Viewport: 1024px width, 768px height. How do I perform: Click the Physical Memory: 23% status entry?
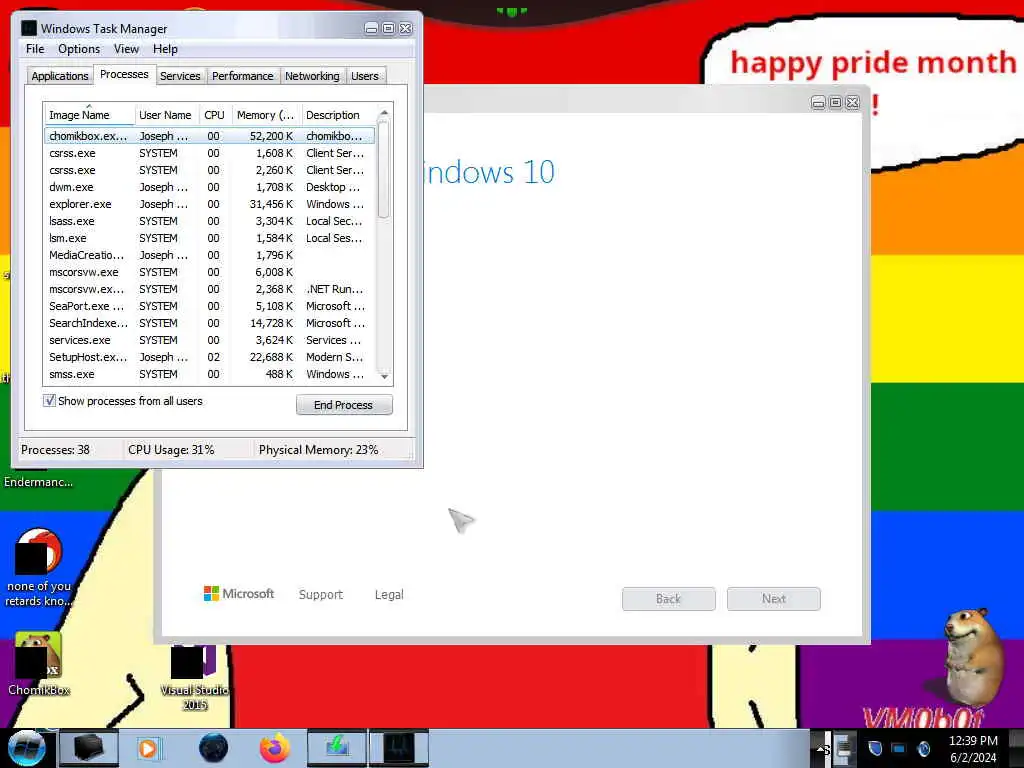(319, 450)
